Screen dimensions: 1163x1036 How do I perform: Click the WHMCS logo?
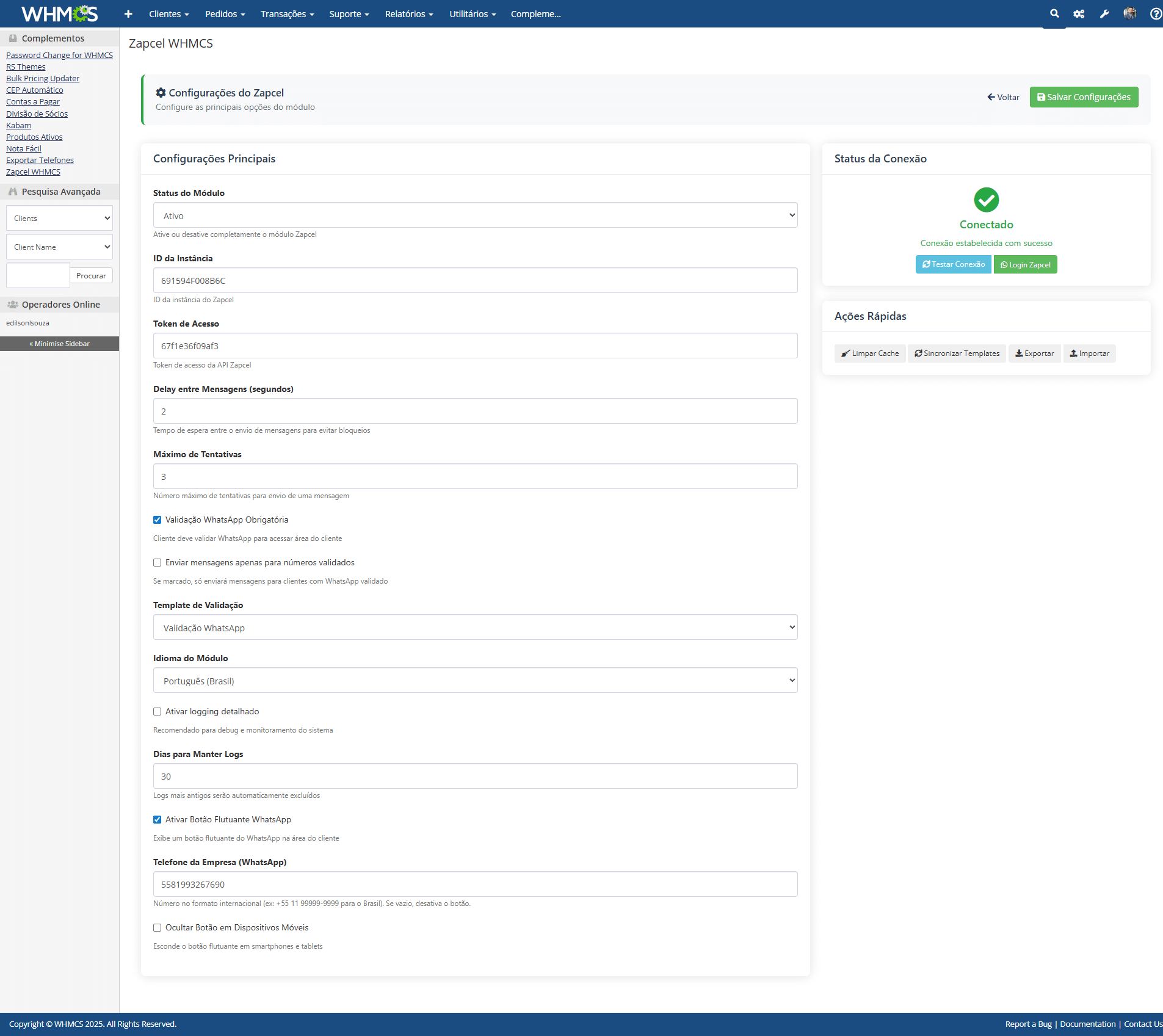(59, 13)
